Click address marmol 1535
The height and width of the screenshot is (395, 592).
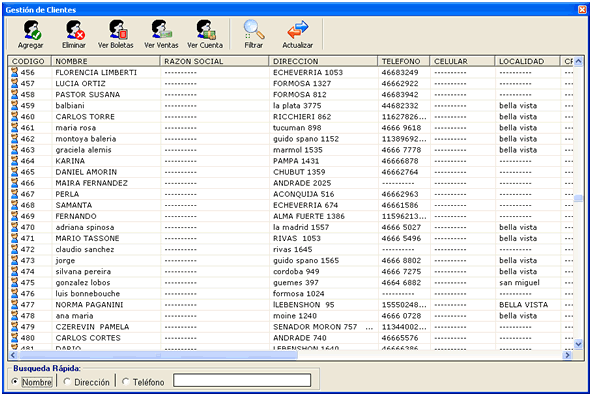[298, 150]
